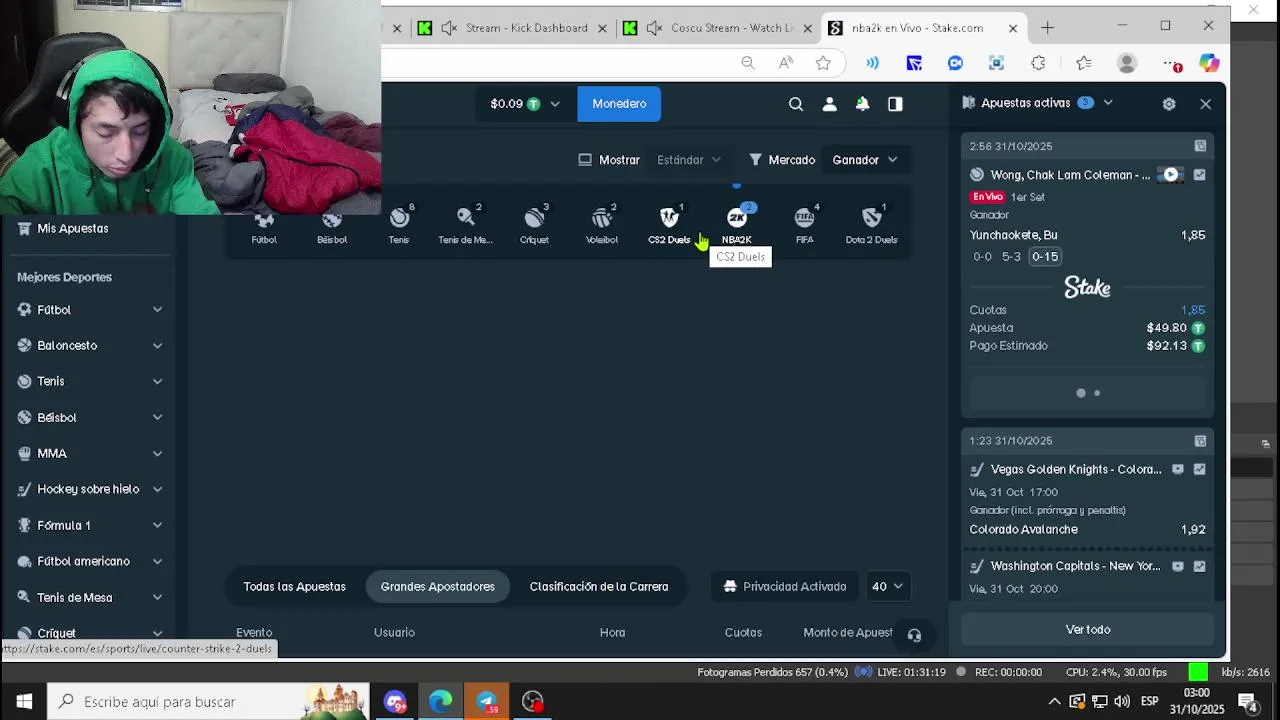Open stream icon for Washington Capitals match

point(1178,566)
